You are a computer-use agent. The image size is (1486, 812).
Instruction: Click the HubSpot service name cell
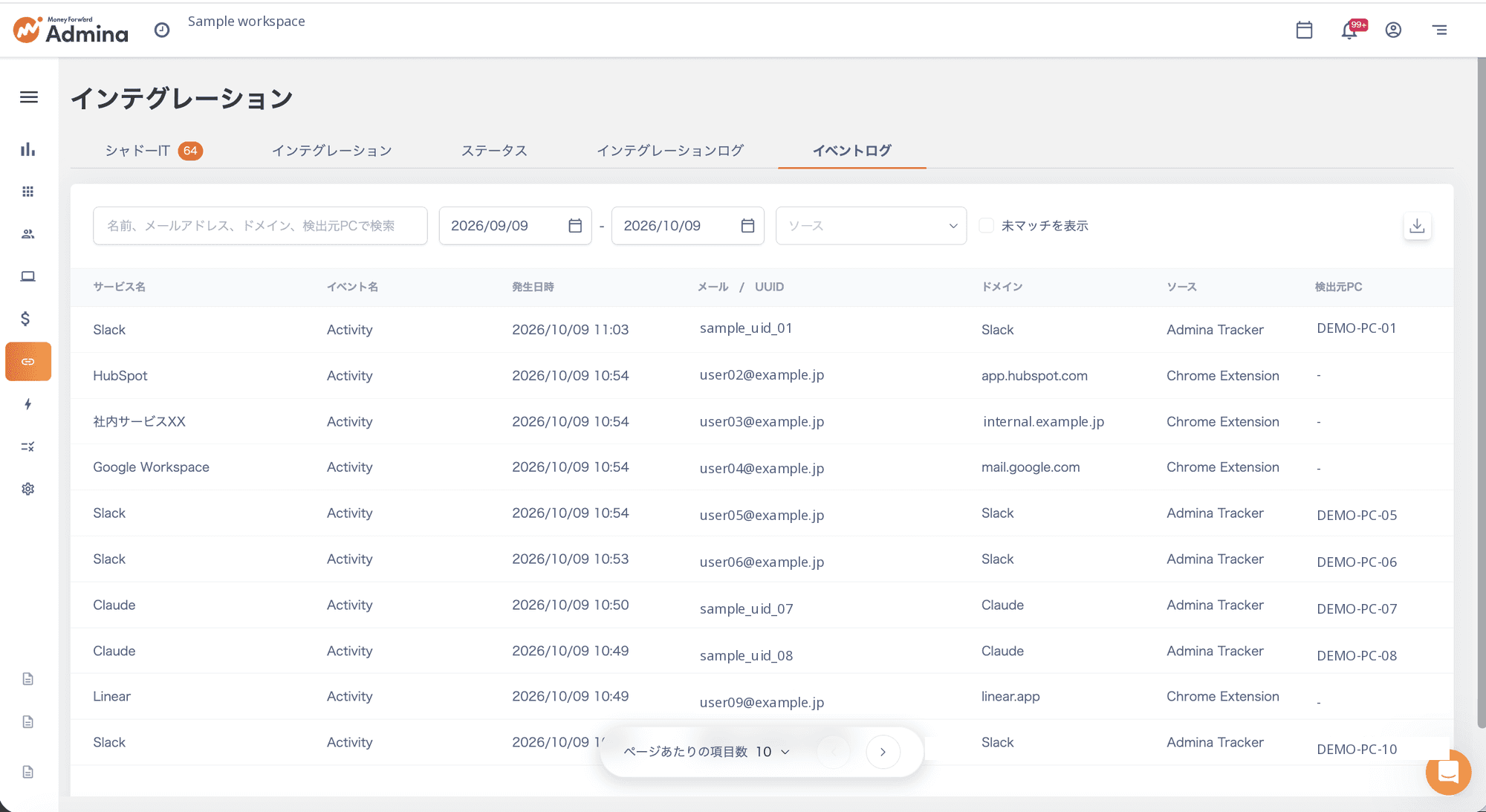(120, 376)
